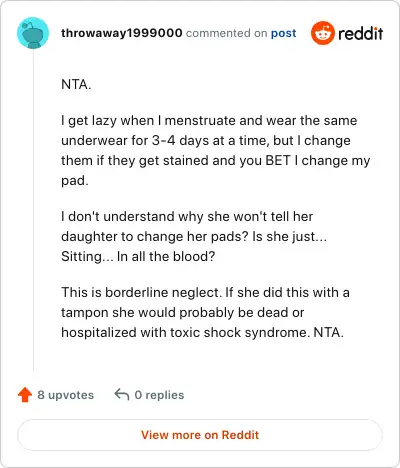Open the linked 'post'
400x468 pixels.
tap(283, 33)
